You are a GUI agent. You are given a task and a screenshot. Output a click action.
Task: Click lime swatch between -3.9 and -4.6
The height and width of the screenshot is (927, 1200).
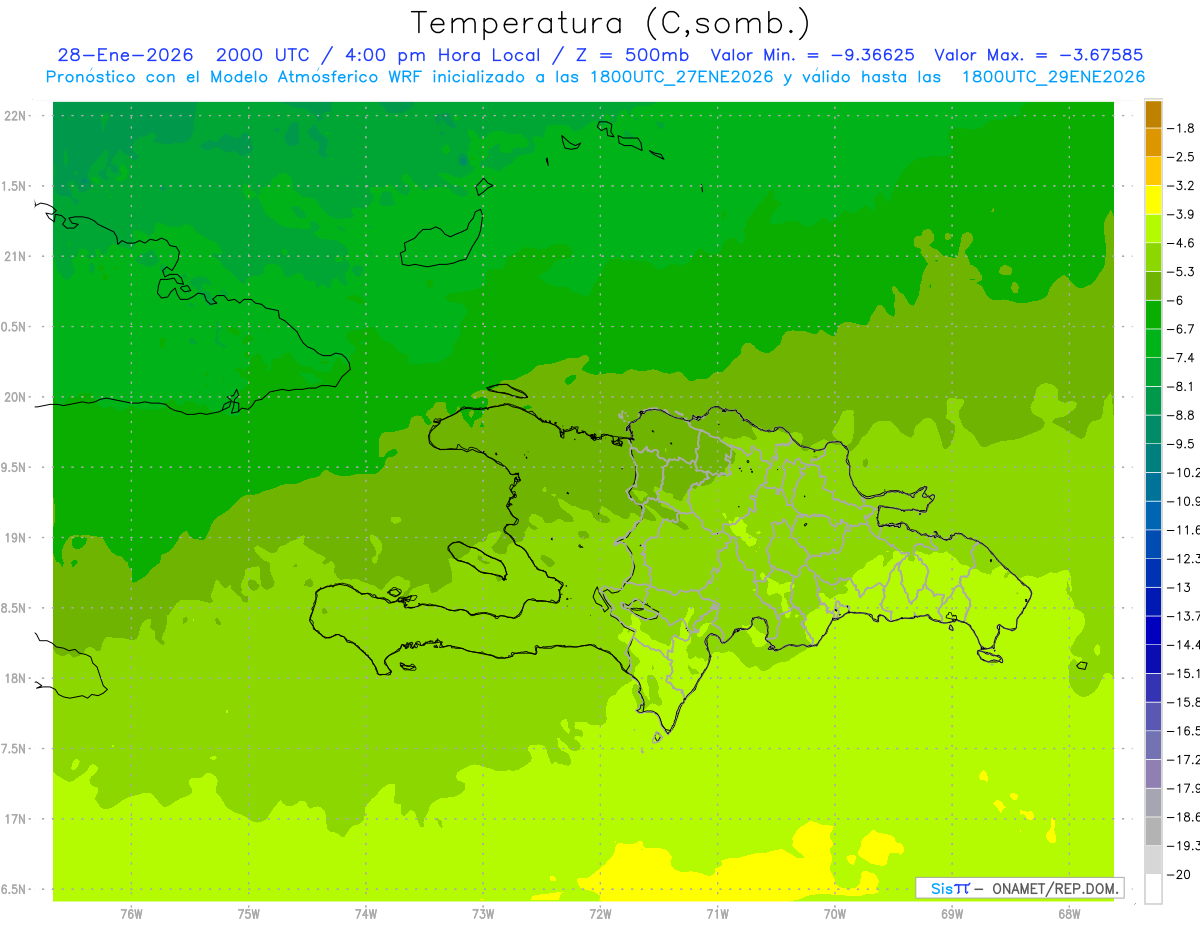click(1153, 229)
